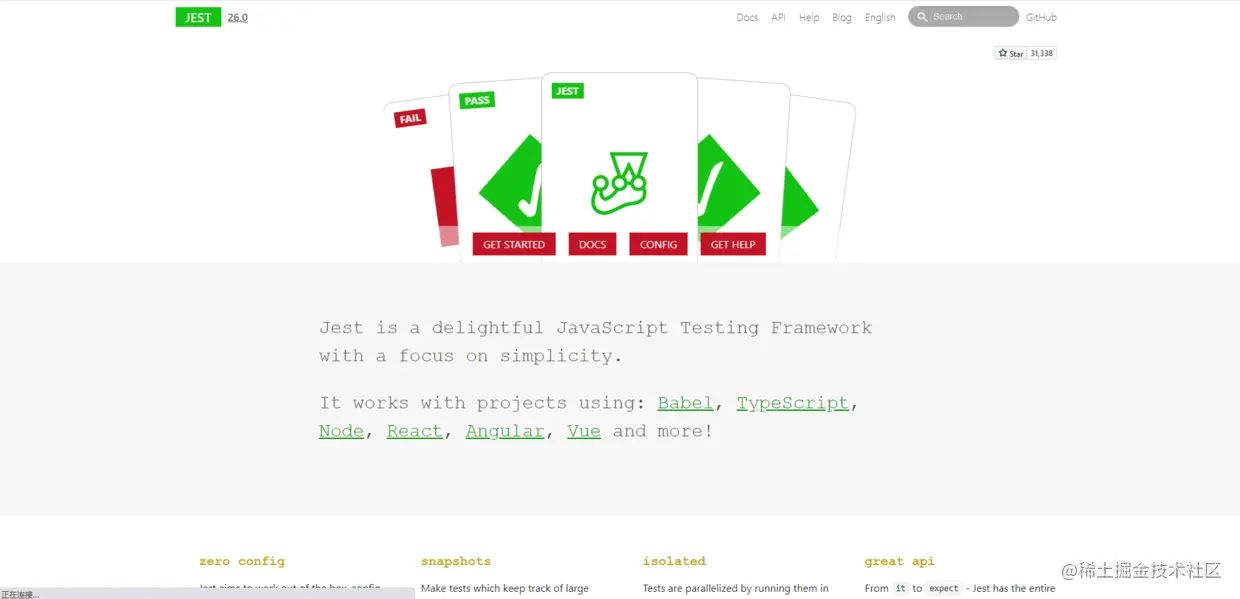Follow the Babel link
This screenshot has height=599, width=1240.
point(685,403)
